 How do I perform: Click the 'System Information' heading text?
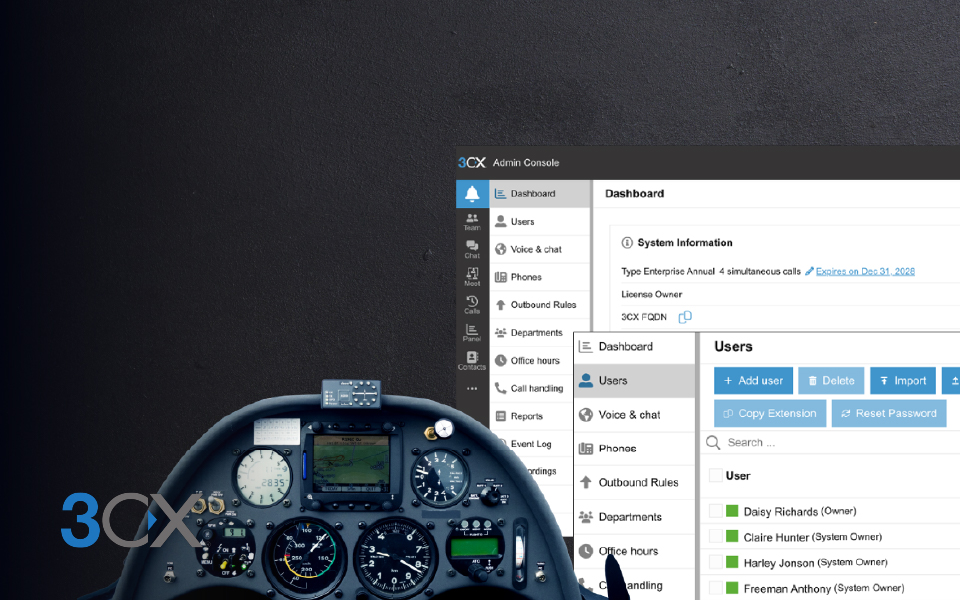pyautogui.click(x=684, y=242)
